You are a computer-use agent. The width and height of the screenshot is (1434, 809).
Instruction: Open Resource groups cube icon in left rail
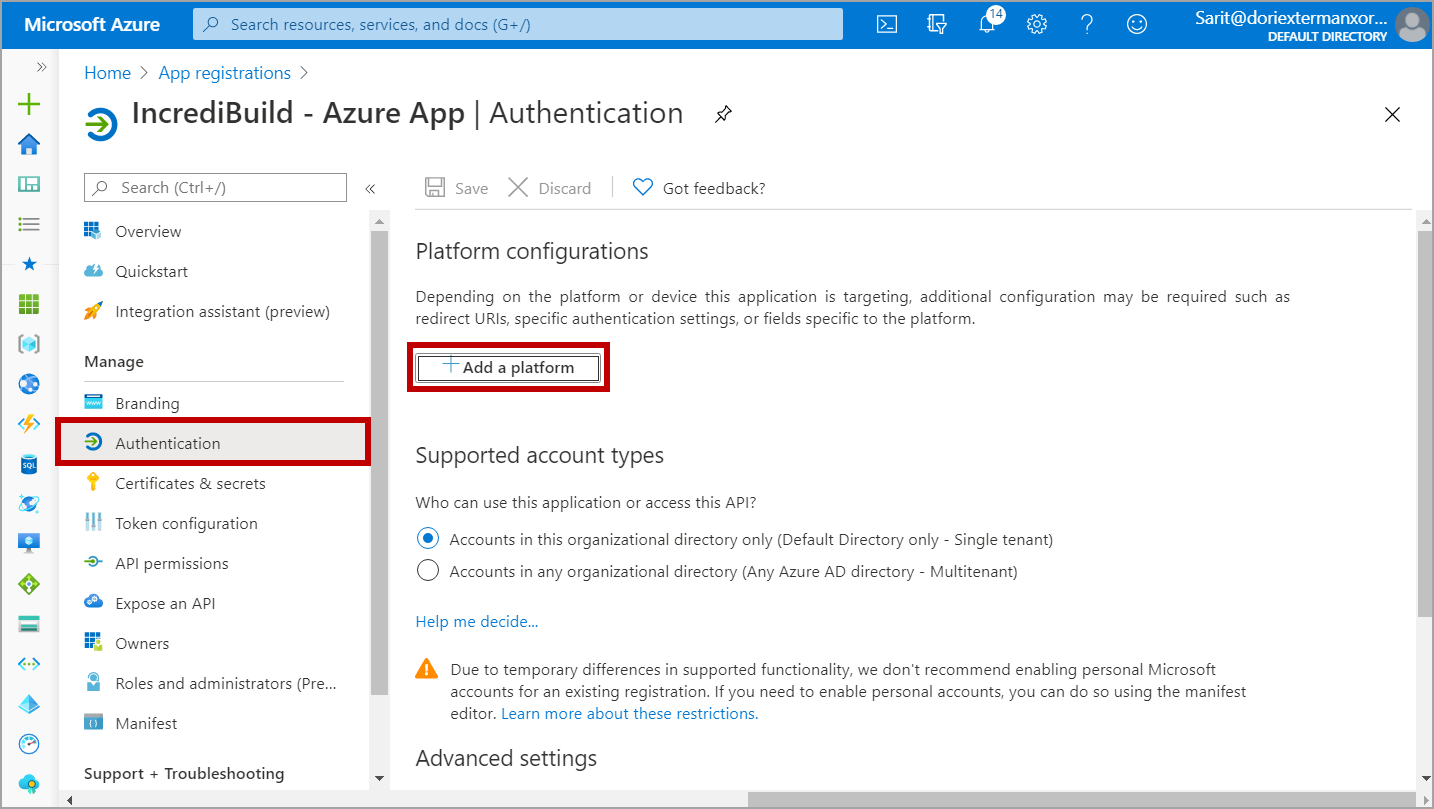click(29, 344)
